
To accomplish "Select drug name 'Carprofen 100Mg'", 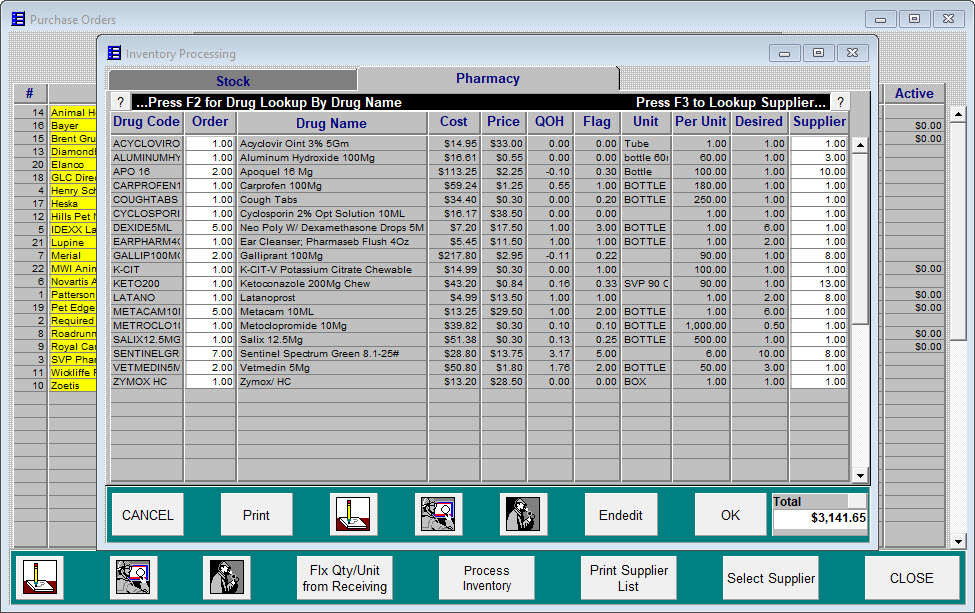I will click(x=280, y=186).
